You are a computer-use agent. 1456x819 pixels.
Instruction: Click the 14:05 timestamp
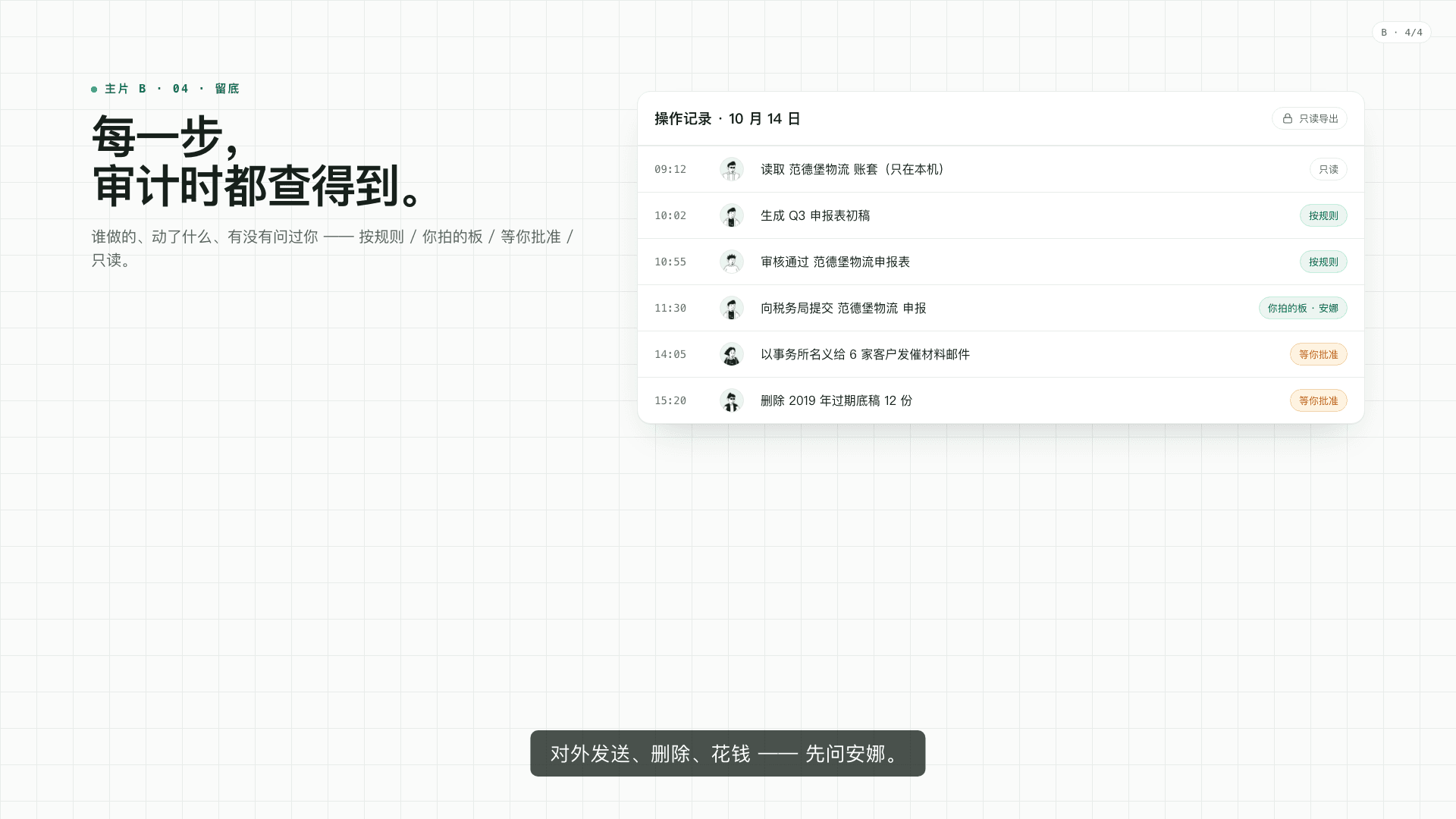click(670, 354)
